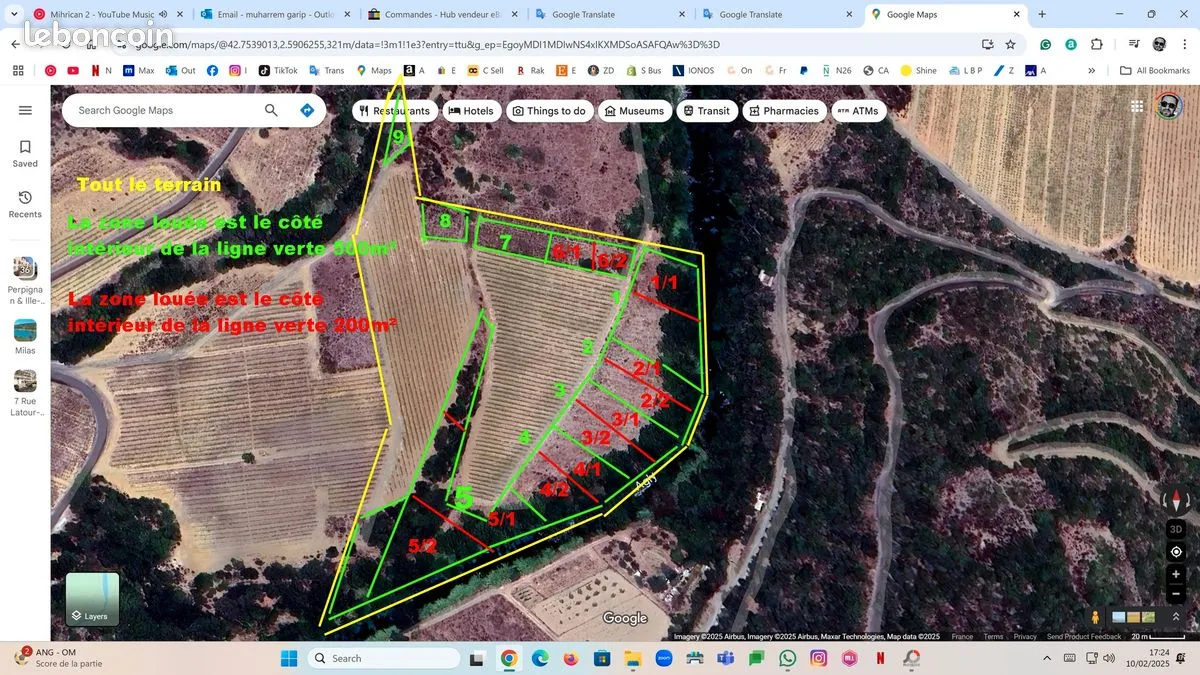Open the Recents panel
This screenshot has width=1200, height=675.
[x=25, y=204]
